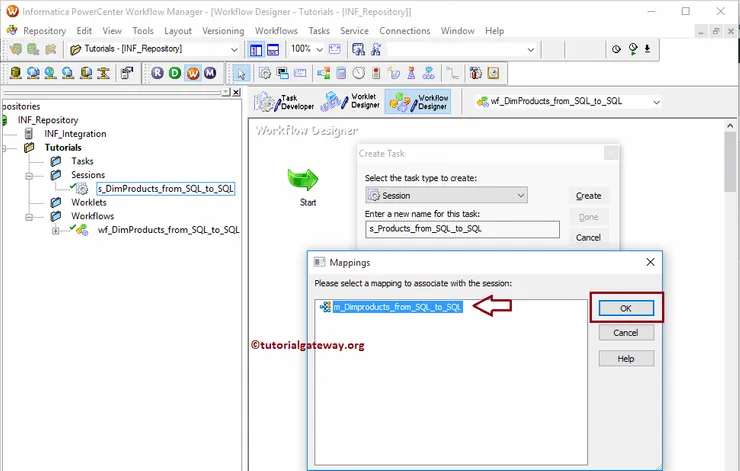Click the workspace vertical scrollbar up arrow

coord(730,126)
